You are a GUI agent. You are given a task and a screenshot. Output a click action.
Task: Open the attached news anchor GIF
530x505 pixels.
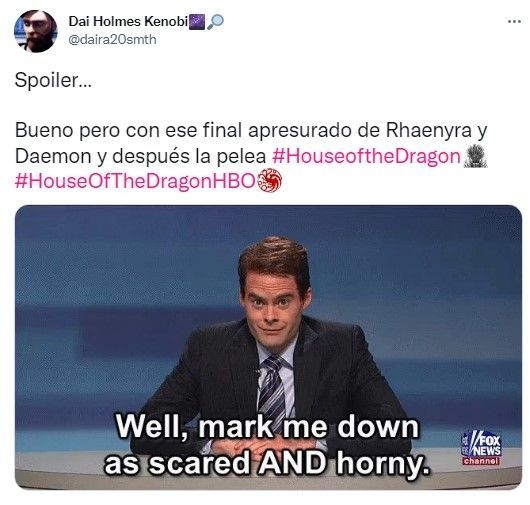268,347
